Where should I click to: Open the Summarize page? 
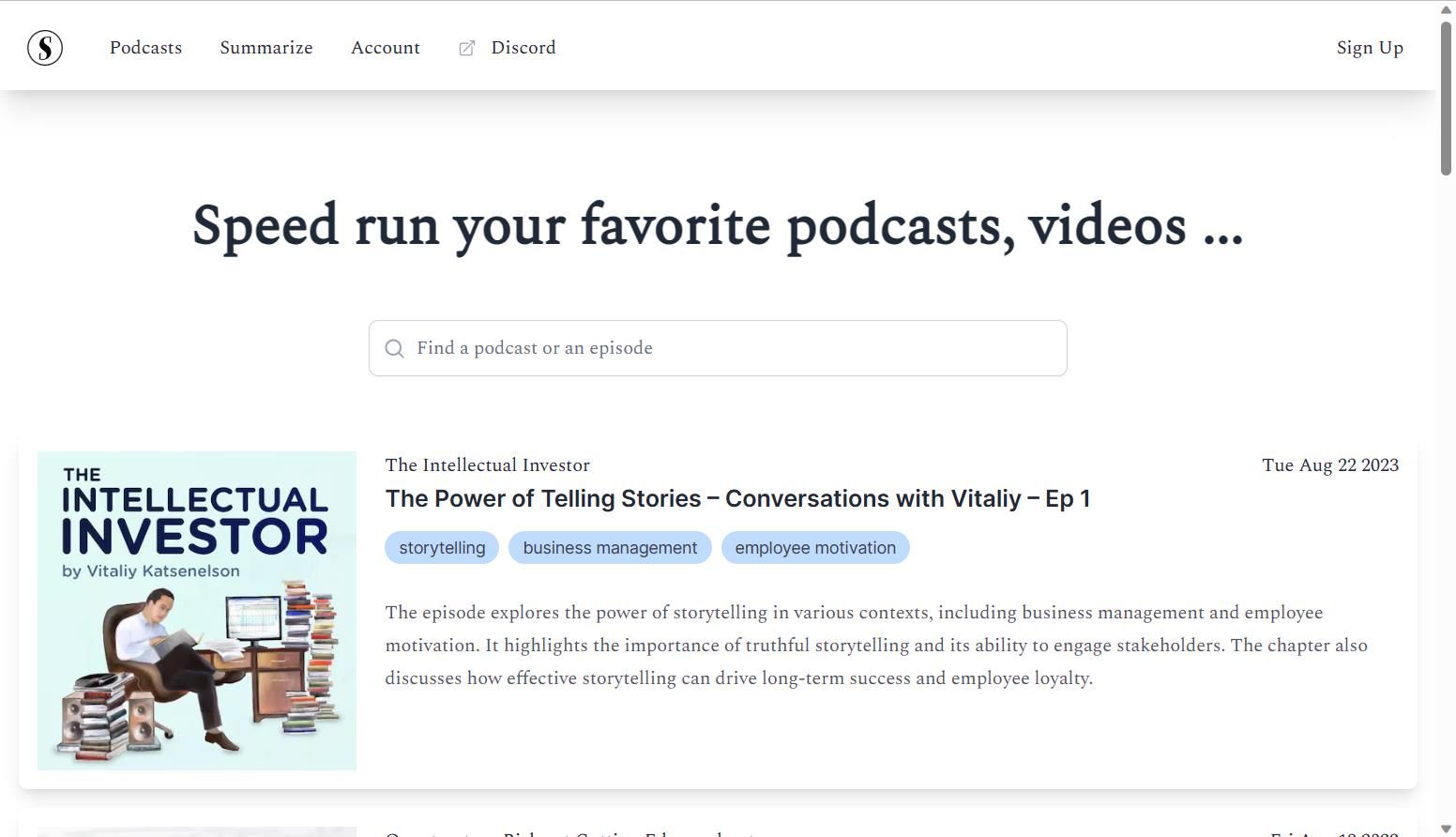click(x=266, y=48)
